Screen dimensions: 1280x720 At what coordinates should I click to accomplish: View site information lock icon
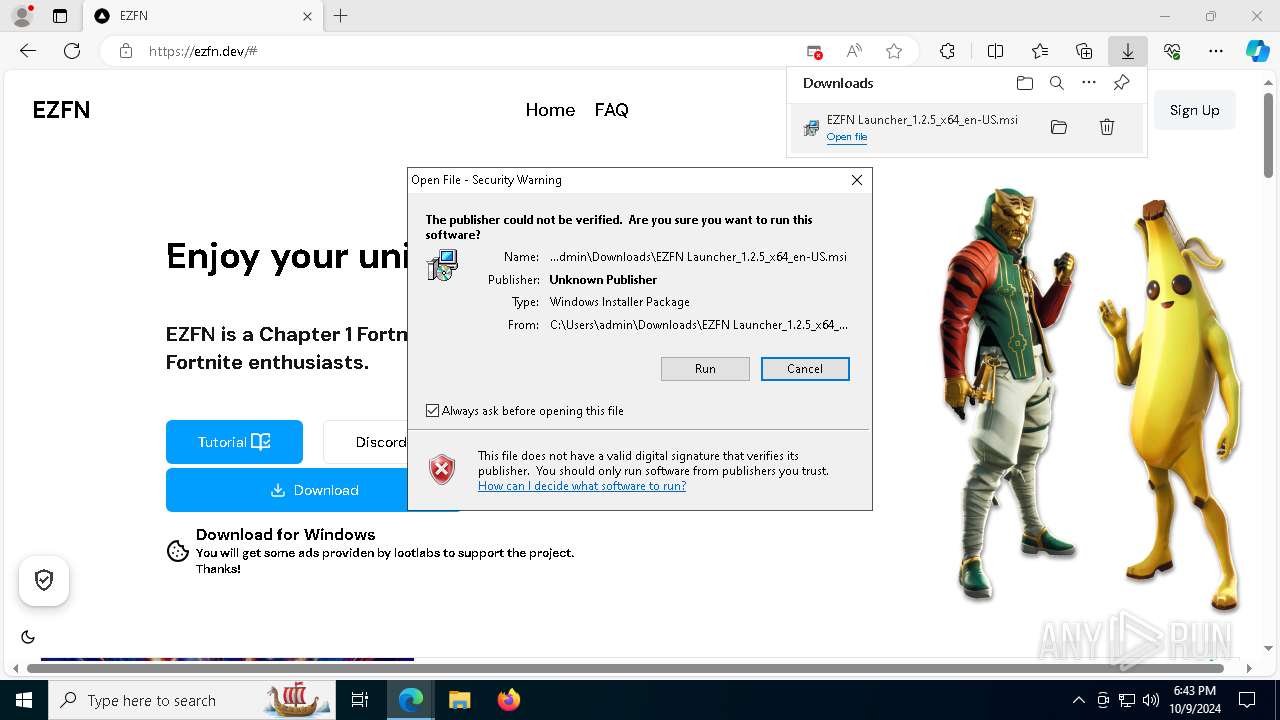tap(126, 51)
